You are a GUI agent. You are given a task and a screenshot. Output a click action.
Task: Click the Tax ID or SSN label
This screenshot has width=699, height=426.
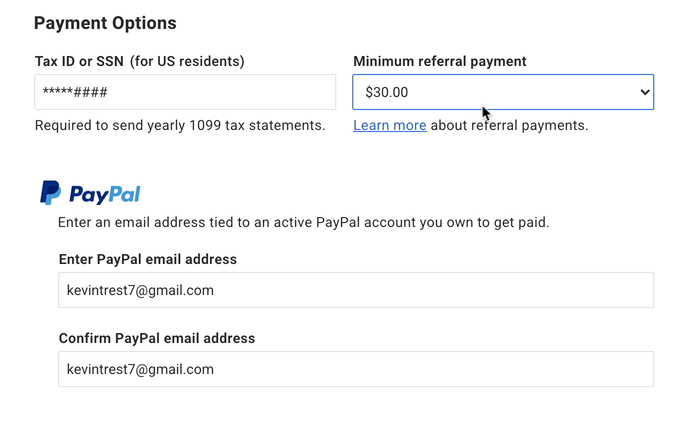point(79,62)
